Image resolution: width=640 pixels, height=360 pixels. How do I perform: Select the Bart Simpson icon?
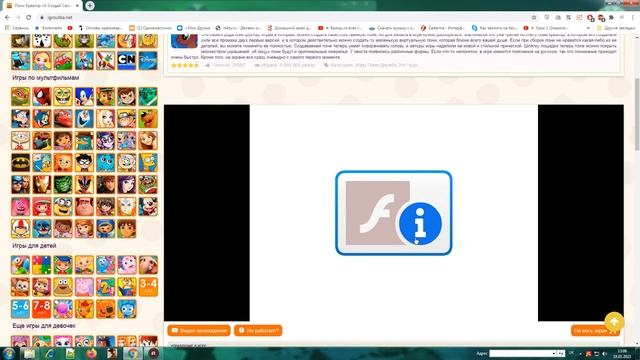pos(148,162)
